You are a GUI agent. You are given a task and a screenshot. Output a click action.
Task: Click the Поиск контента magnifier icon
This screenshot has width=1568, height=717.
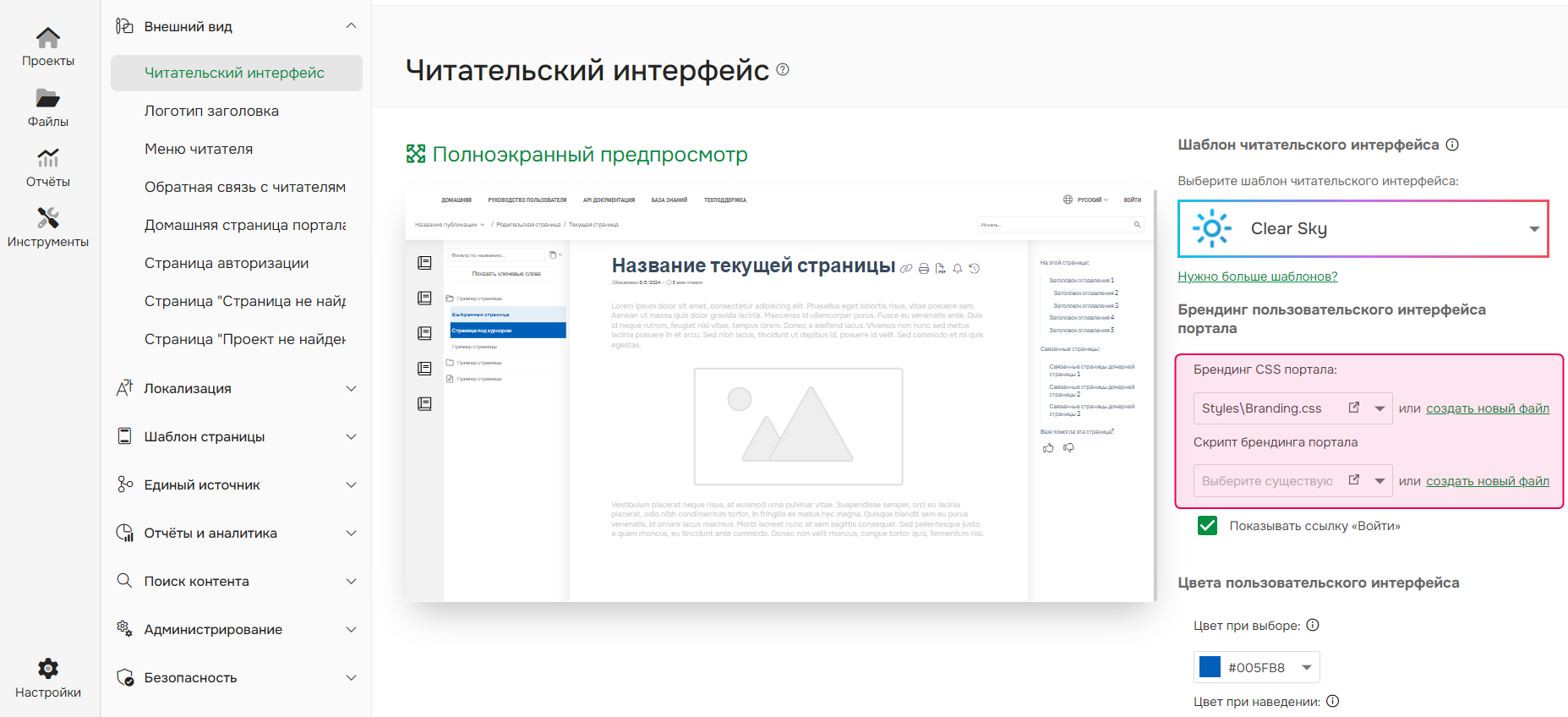point(124,581)
